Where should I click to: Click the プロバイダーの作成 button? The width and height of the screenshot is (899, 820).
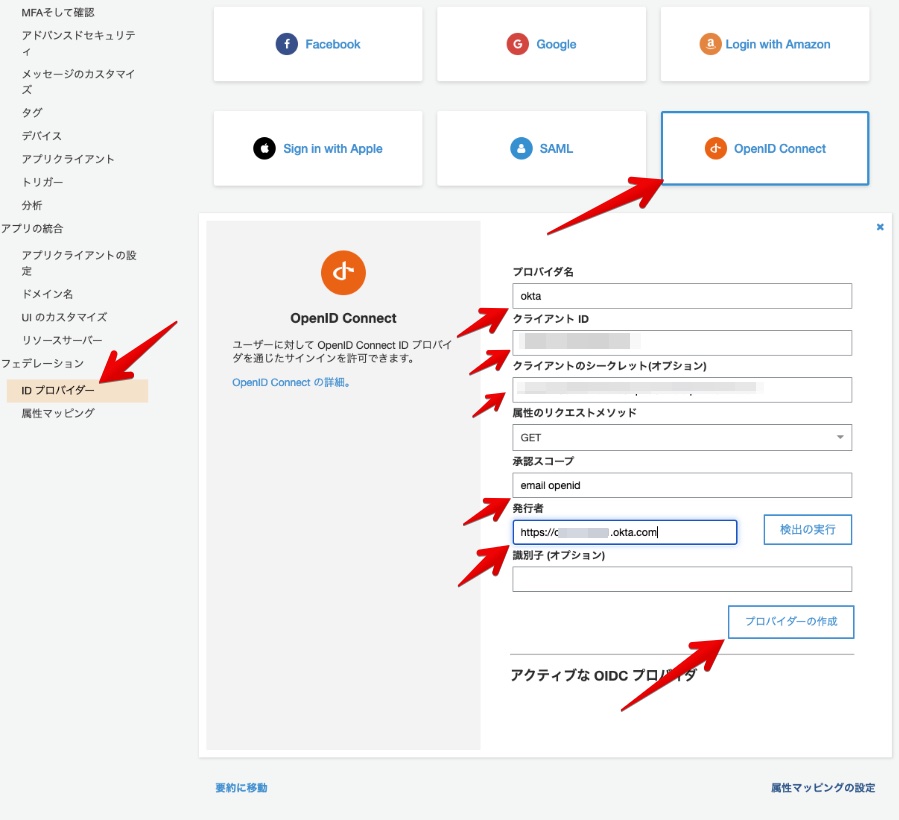(x=791, y=622)
